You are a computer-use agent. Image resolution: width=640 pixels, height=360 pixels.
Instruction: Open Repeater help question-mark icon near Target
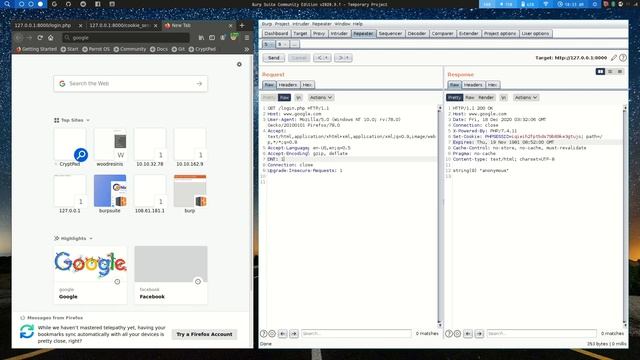click(623, 58)
